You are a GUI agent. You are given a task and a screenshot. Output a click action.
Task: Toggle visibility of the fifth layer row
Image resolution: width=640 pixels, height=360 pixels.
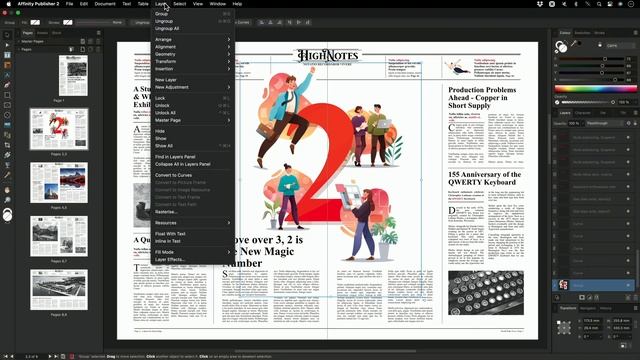tap(628, 187)
